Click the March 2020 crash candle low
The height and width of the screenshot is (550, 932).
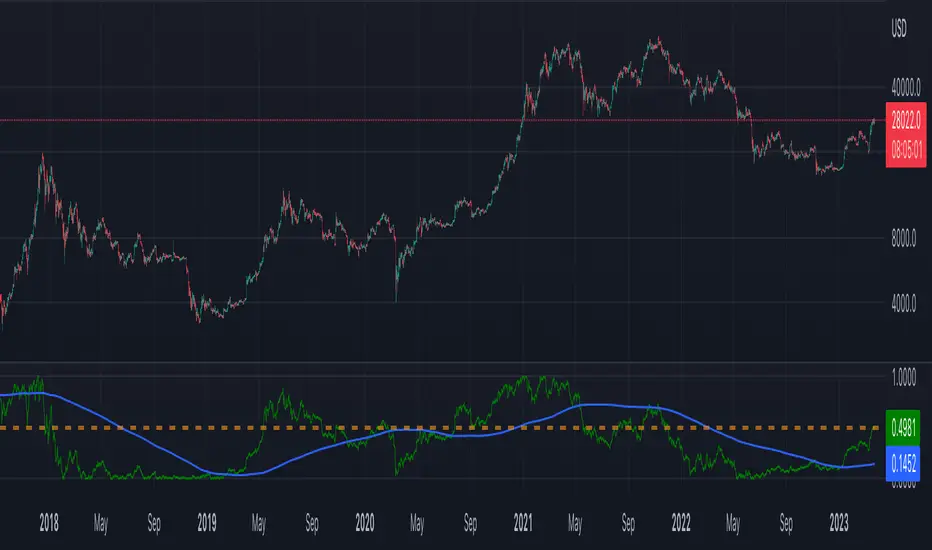[396, 299]
